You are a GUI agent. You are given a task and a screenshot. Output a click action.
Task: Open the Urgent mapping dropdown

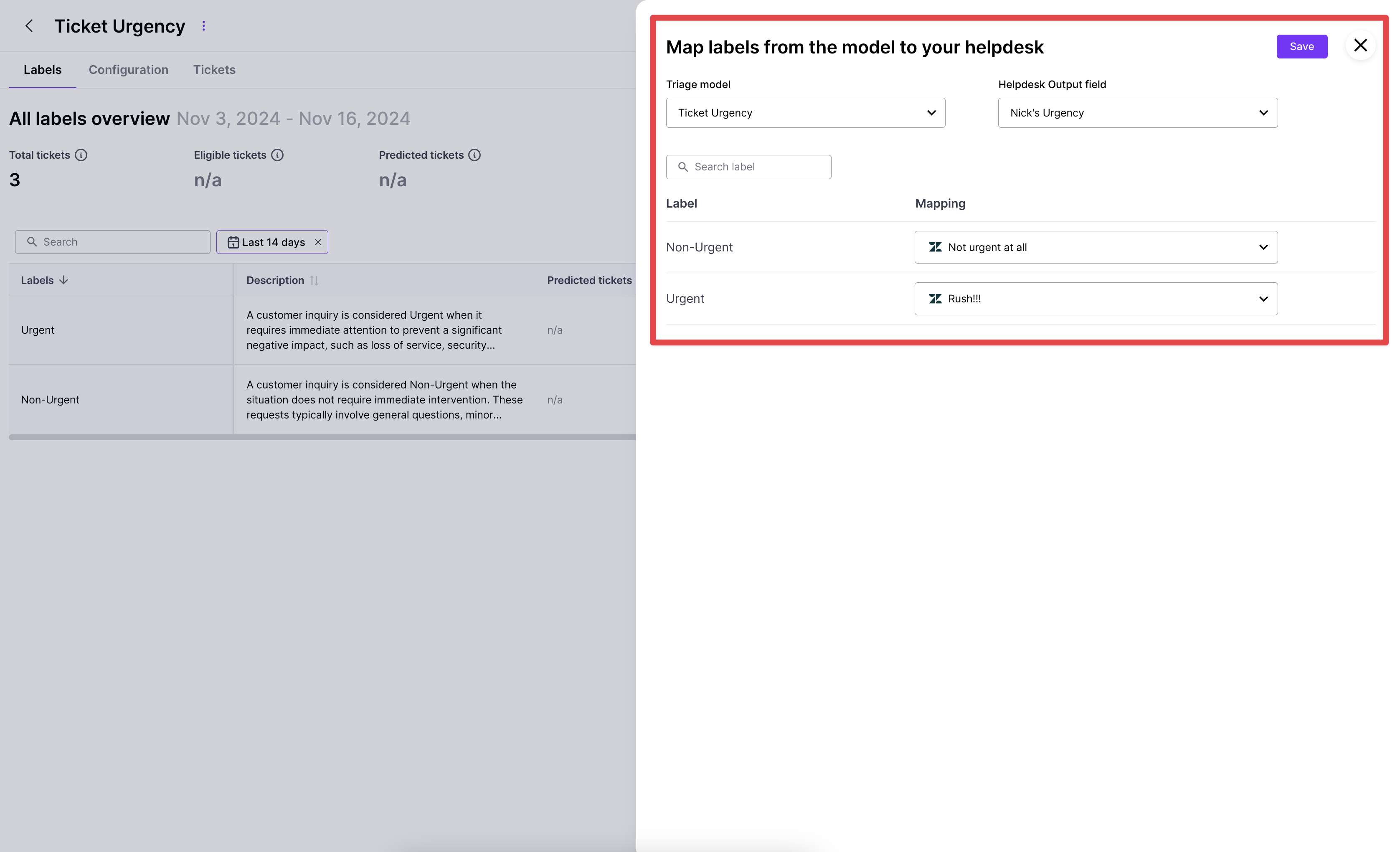(1096, 299)
